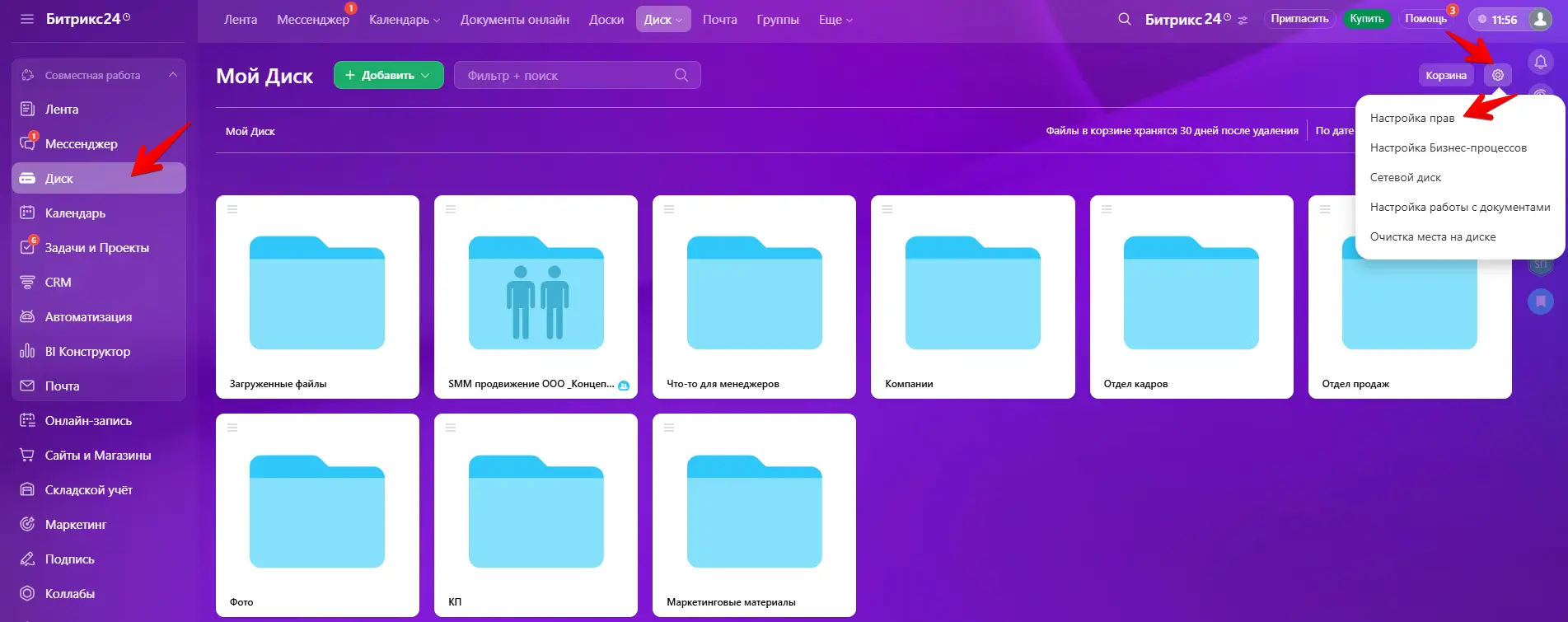Image resolution: width=1568 pixels, height=622 pixels.
Task: Click the search magnifier in top bar
Action: (x=1124, y=19)
